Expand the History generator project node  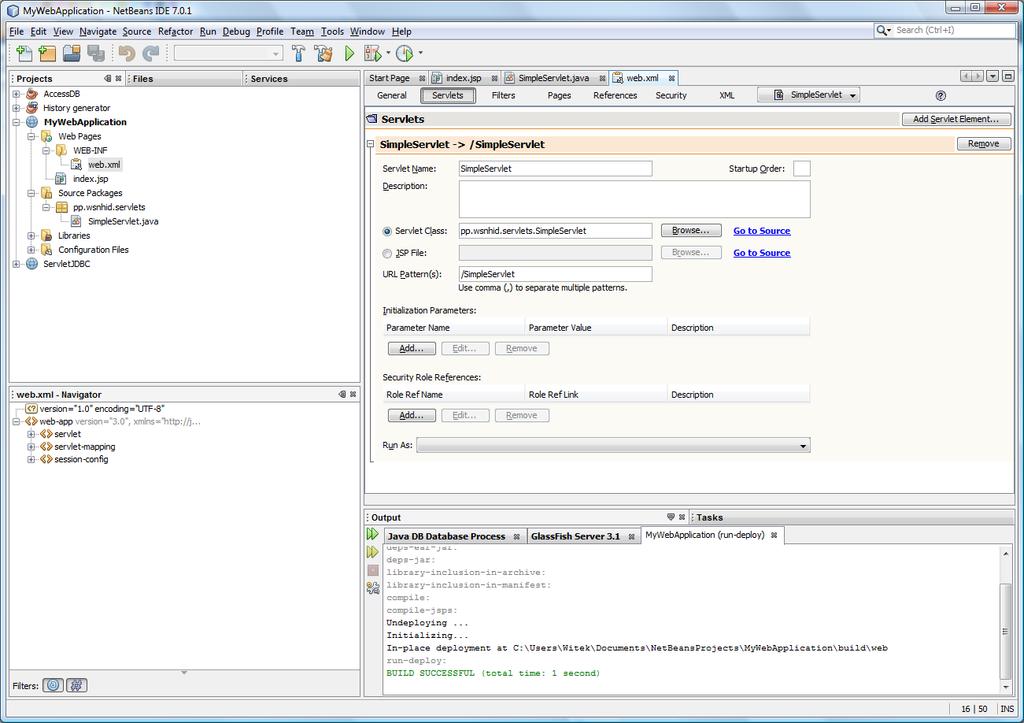[x=16, y=108]
